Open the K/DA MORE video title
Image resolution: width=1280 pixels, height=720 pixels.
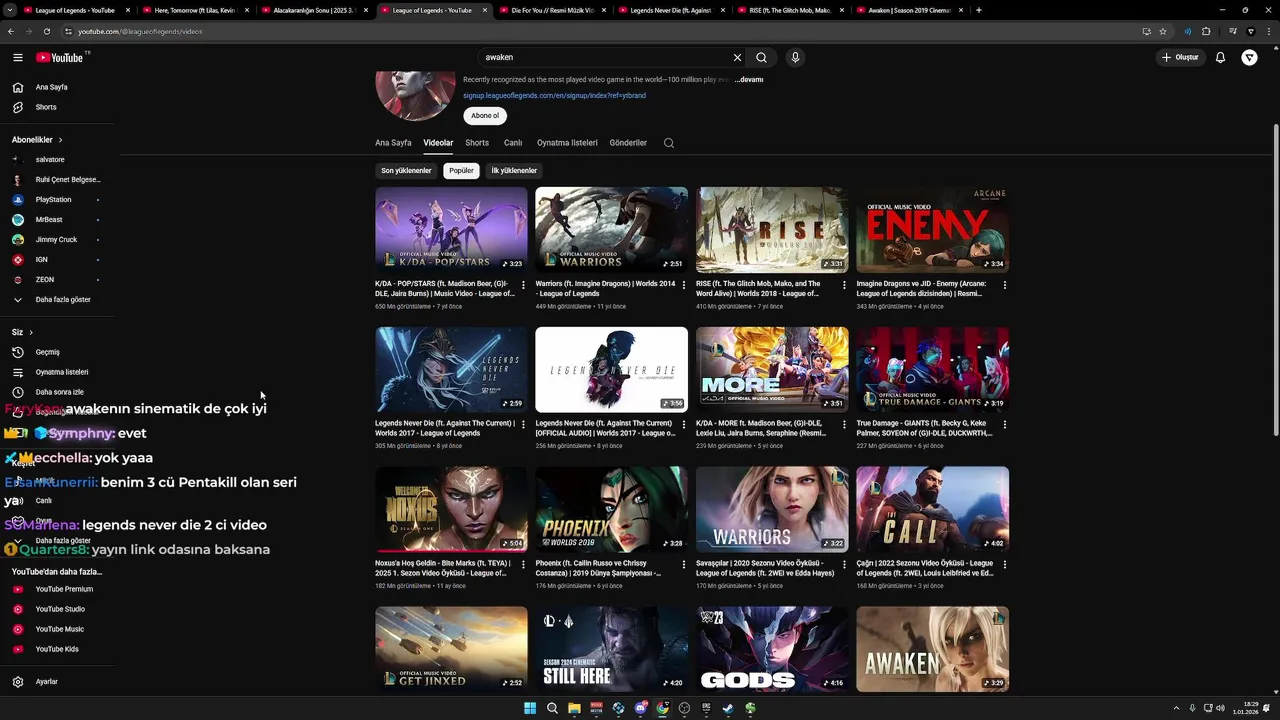coord(762,428)
